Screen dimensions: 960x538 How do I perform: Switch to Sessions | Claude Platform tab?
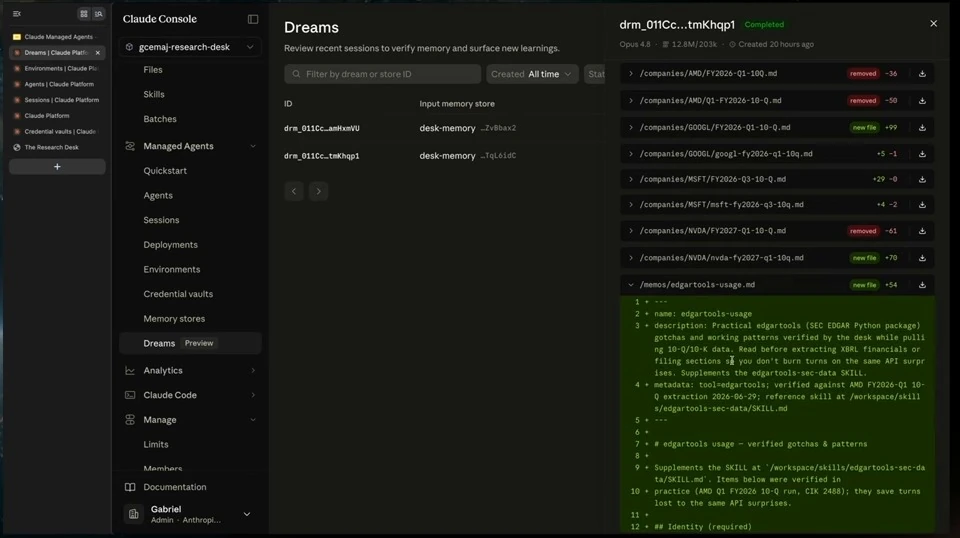[x=57, y=100]
